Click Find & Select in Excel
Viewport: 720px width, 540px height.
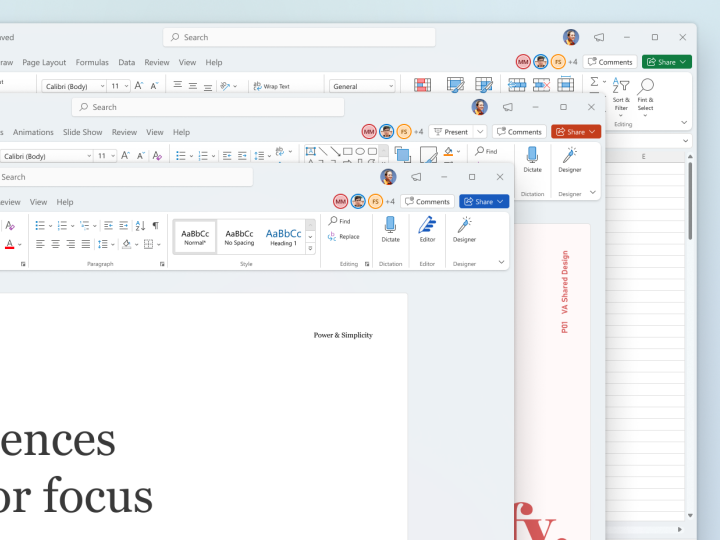645,96
